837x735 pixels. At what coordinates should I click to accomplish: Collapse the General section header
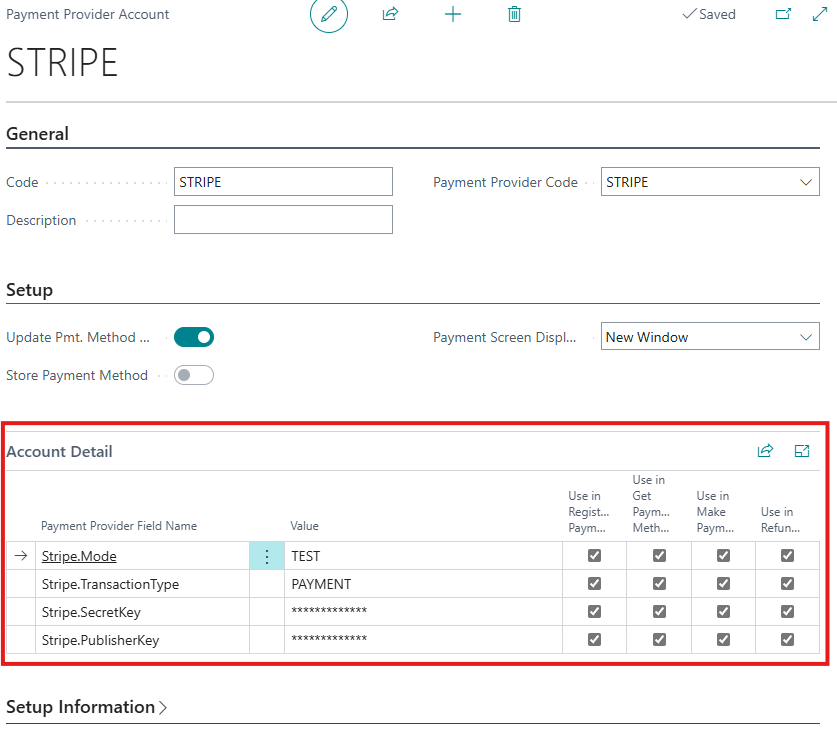click(x=38, y=134)
